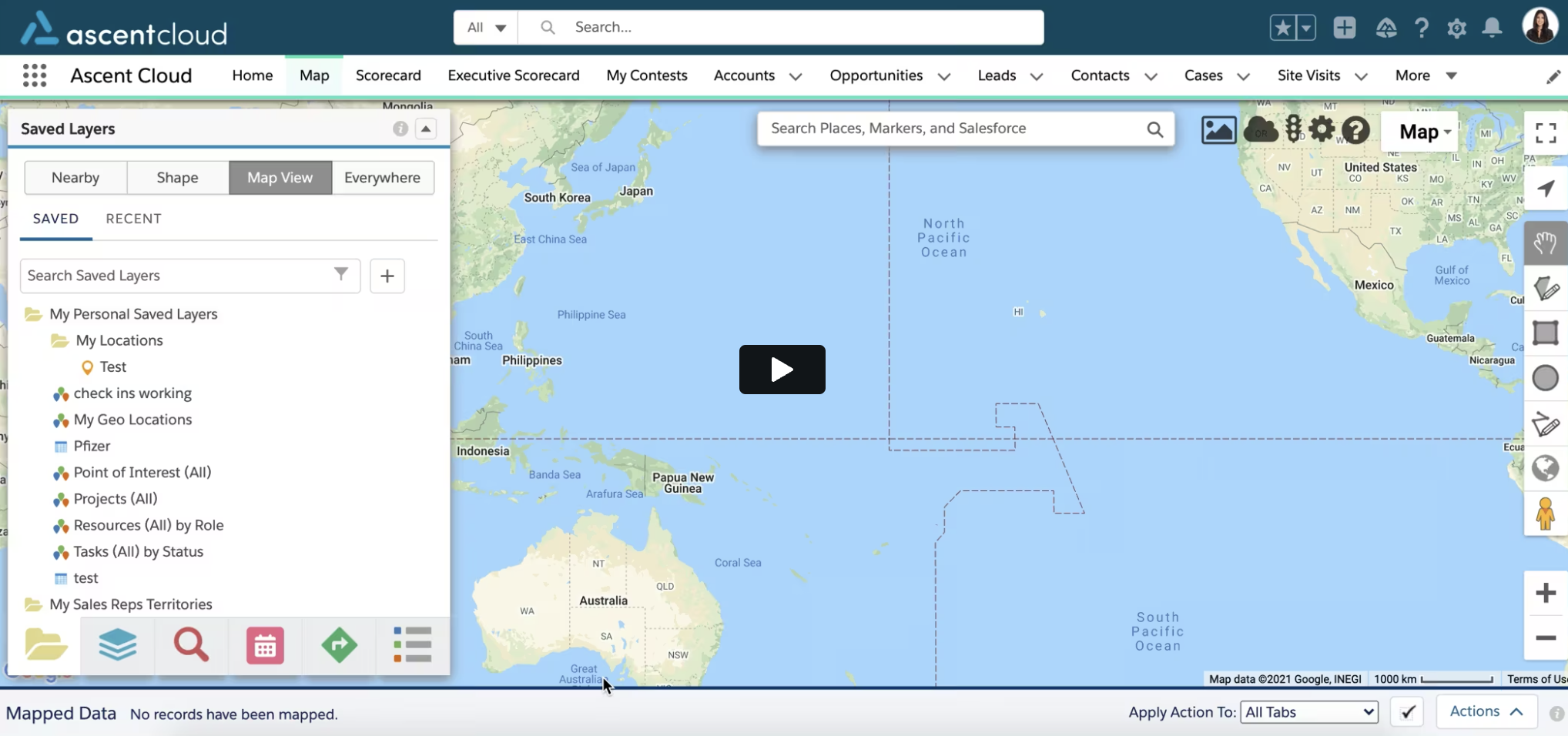Play the video overlay

click(782, 370)
